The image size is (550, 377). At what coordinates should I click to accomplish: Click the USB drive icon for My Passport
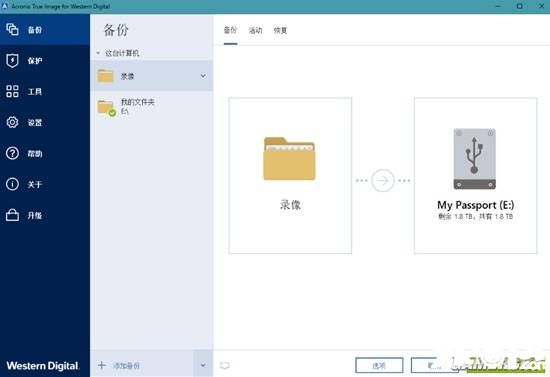point(475,159)
